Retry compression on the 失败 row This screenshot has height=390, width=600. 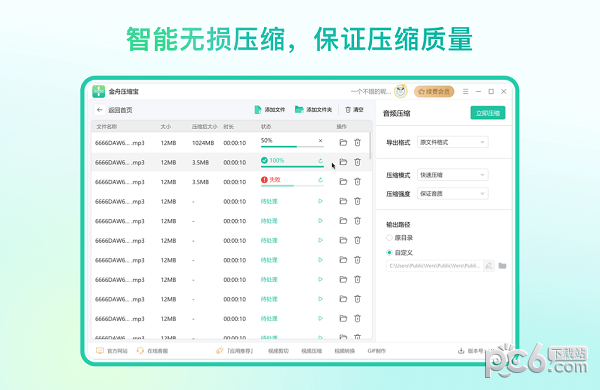pos(320,180)
